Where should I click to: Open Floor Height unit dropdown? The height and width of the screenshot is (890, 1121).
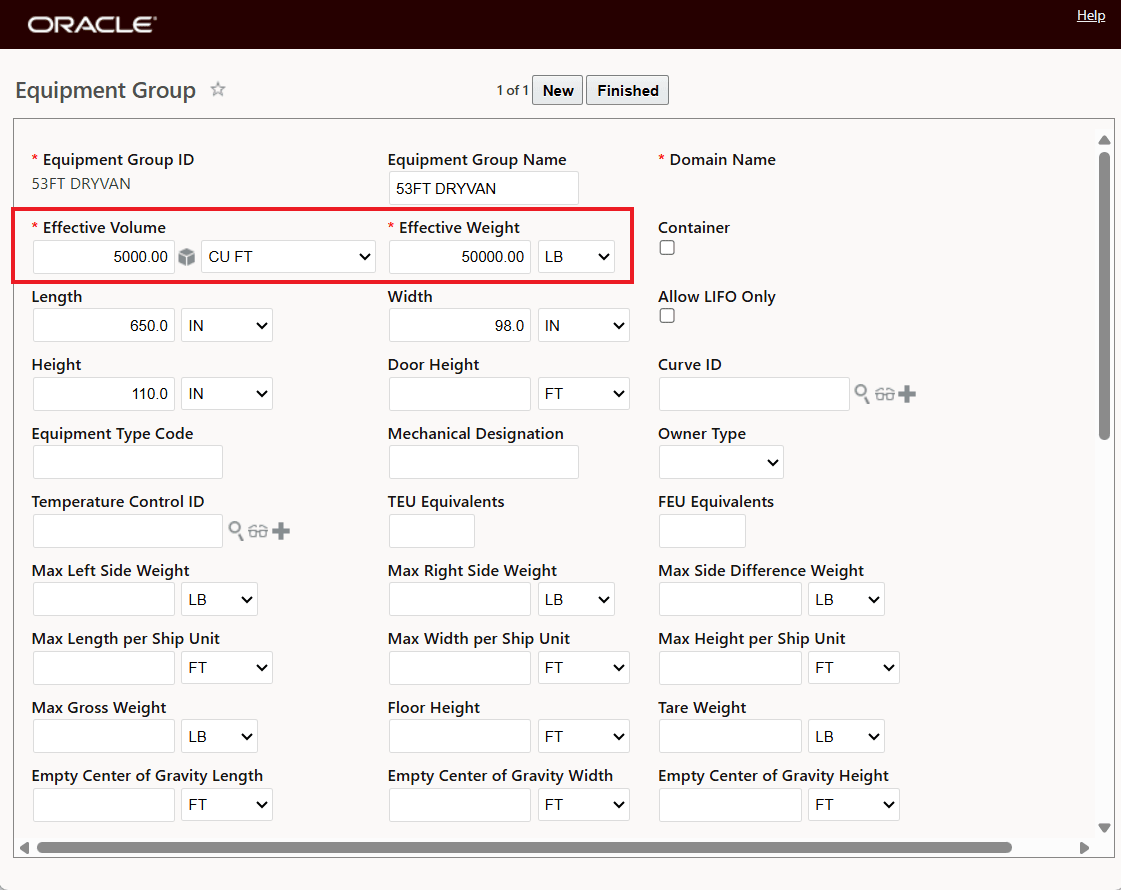pos(583,736)
